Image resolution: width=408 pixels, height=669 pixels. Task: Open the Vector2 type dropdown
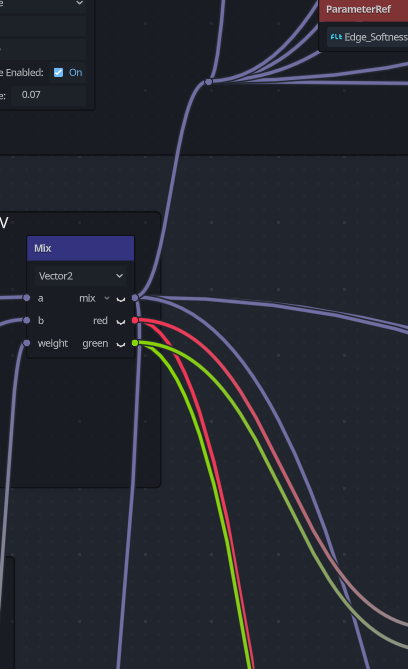tap(81, 276)
